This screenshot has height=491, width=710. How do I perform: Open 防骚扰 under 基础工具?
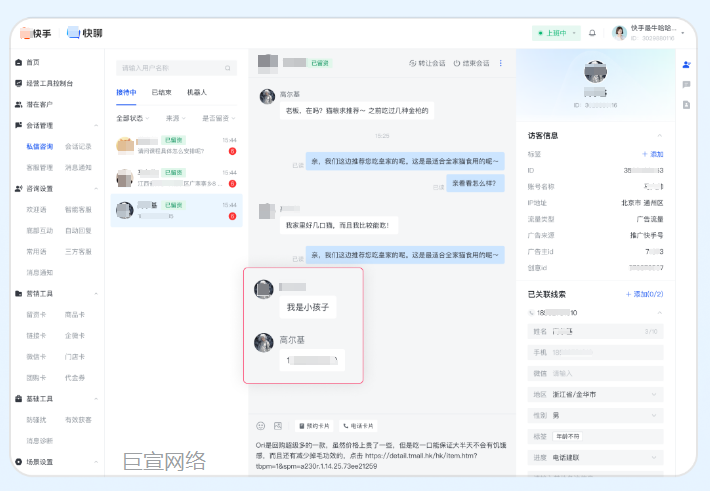(36, 420)
